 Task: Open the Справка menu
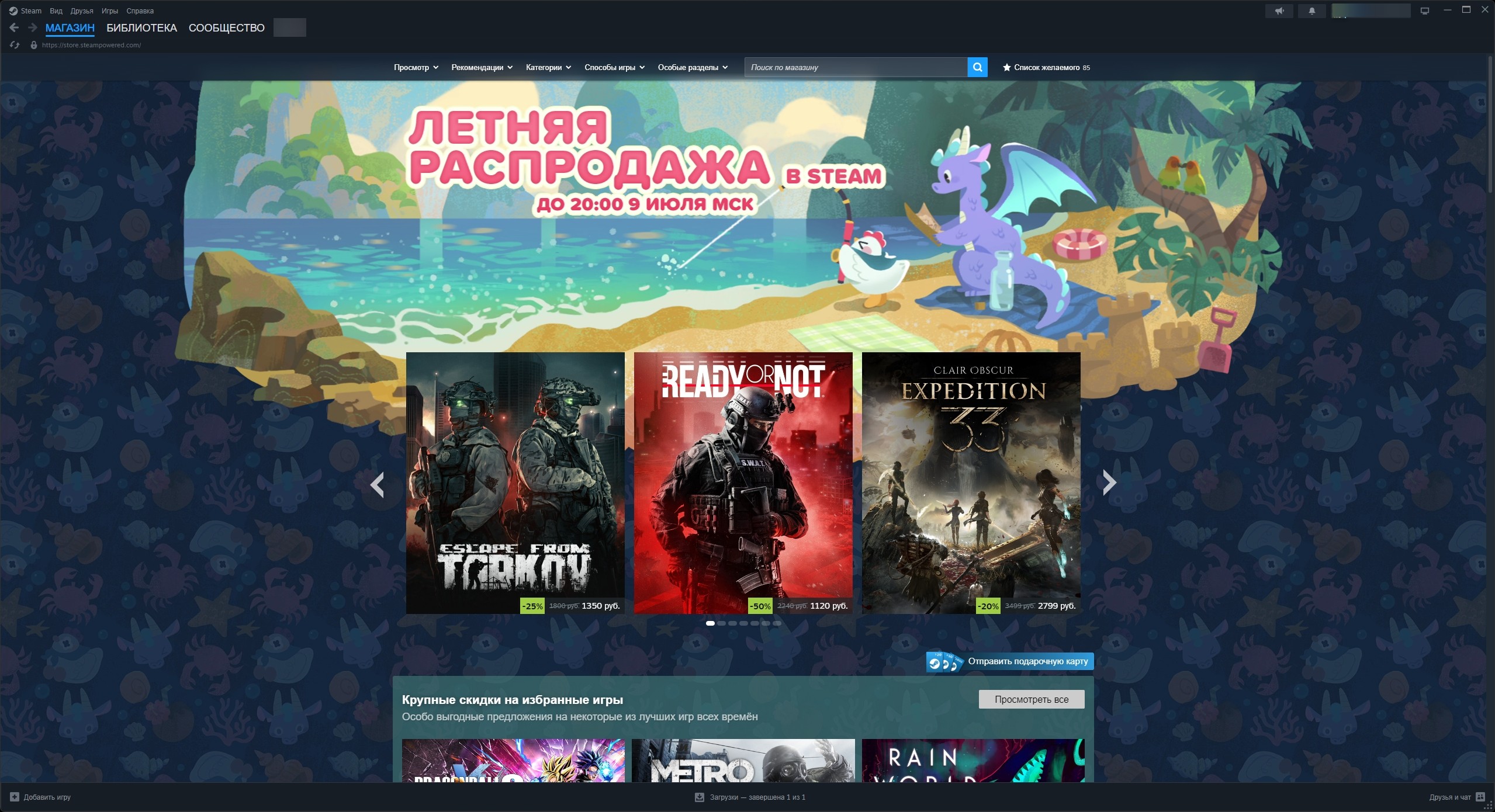pyautogui.click(x=140, y=11)
